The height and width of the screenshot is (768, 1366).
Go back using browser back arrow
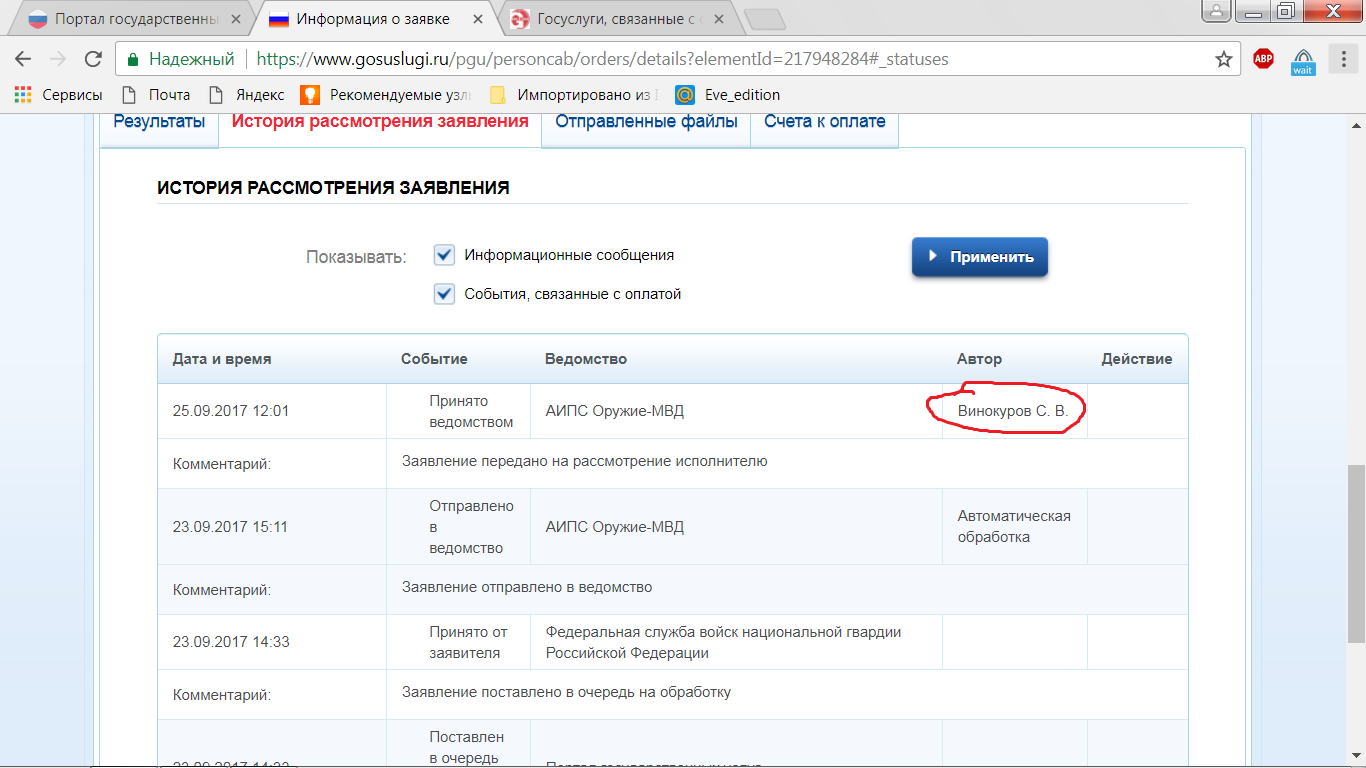[x=23, y=59]
